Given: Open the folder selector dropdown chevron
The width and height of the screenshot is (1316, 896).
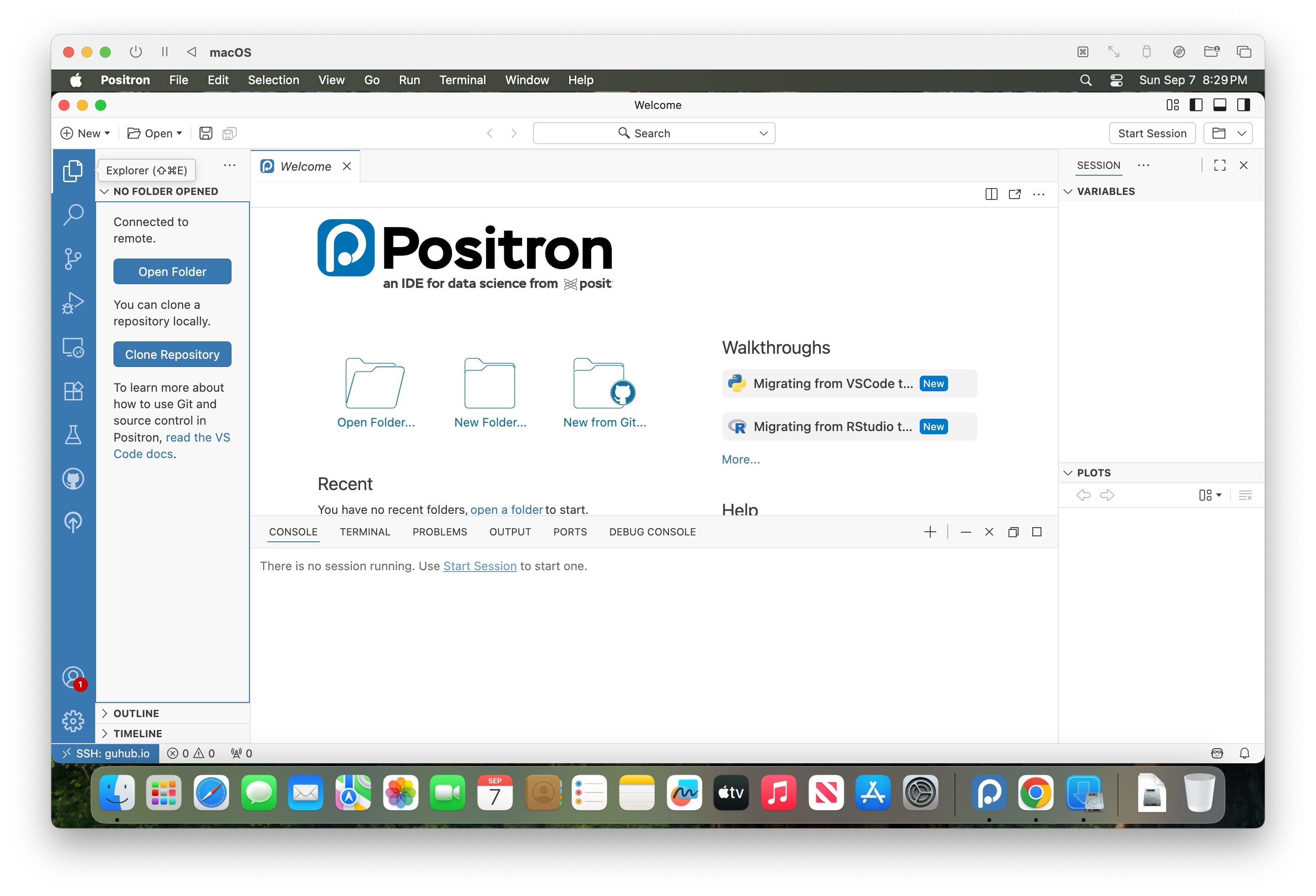Looking at the screenshot, I should [x=1242, y=133].
